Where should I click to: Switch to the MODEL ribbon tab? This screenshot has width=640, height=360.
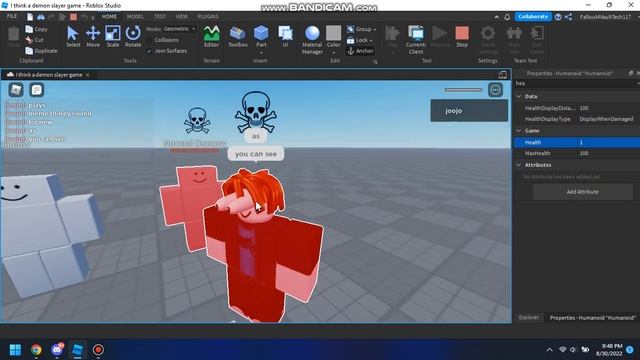pos(135,16)
